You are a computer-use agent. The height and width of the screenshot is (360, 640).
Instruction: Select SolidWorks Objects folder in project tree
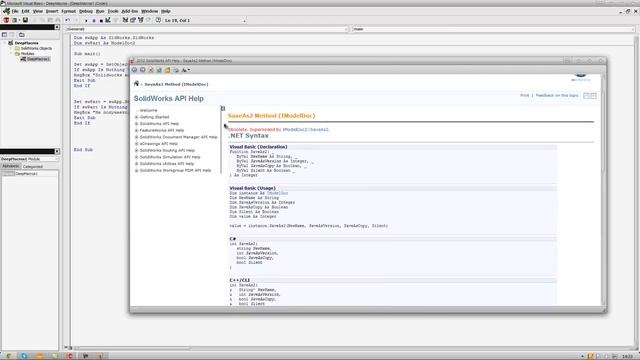click(36, 48)
